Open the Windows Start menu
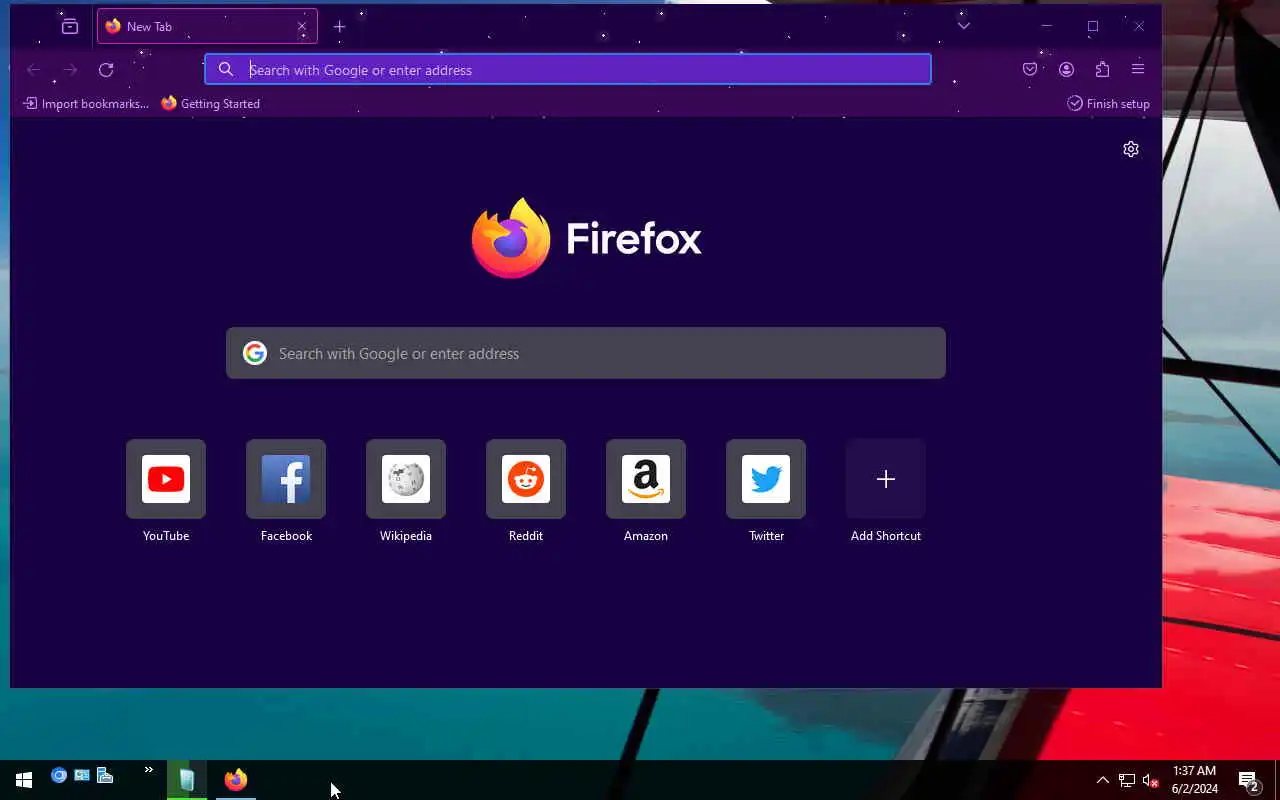Screen dimensions: 1280x800 [x=24, y=780]
